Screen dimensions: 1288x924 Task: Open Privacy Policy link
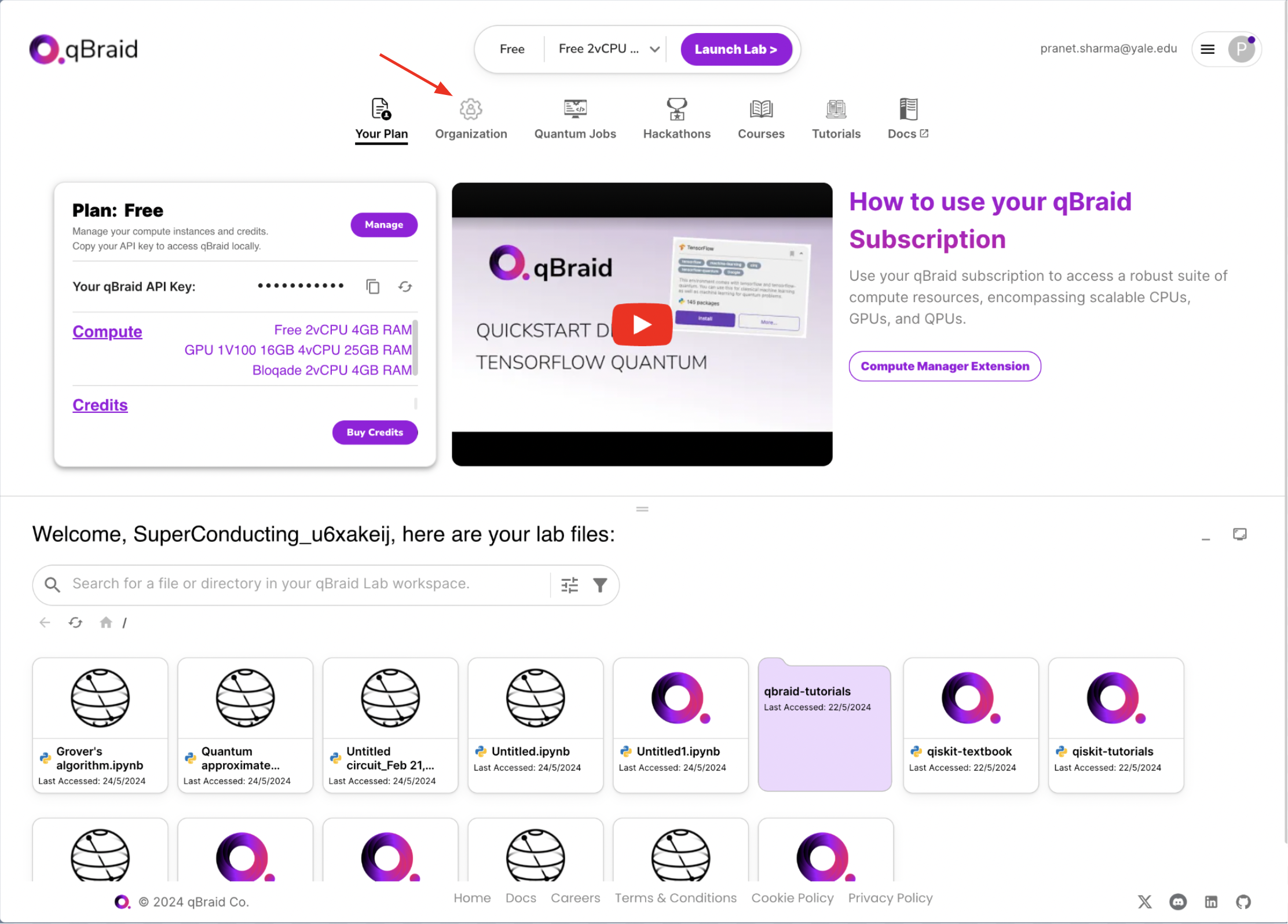click(x=890, y=899)
